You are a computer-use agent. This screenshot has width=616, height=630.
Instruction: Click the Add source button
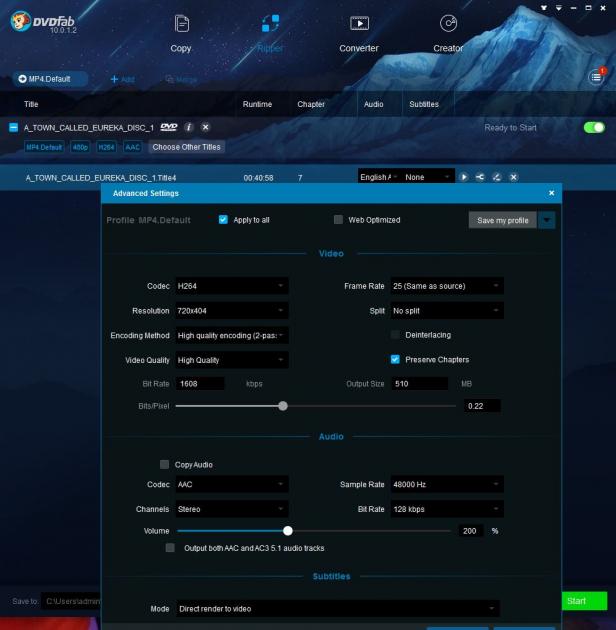122,80
